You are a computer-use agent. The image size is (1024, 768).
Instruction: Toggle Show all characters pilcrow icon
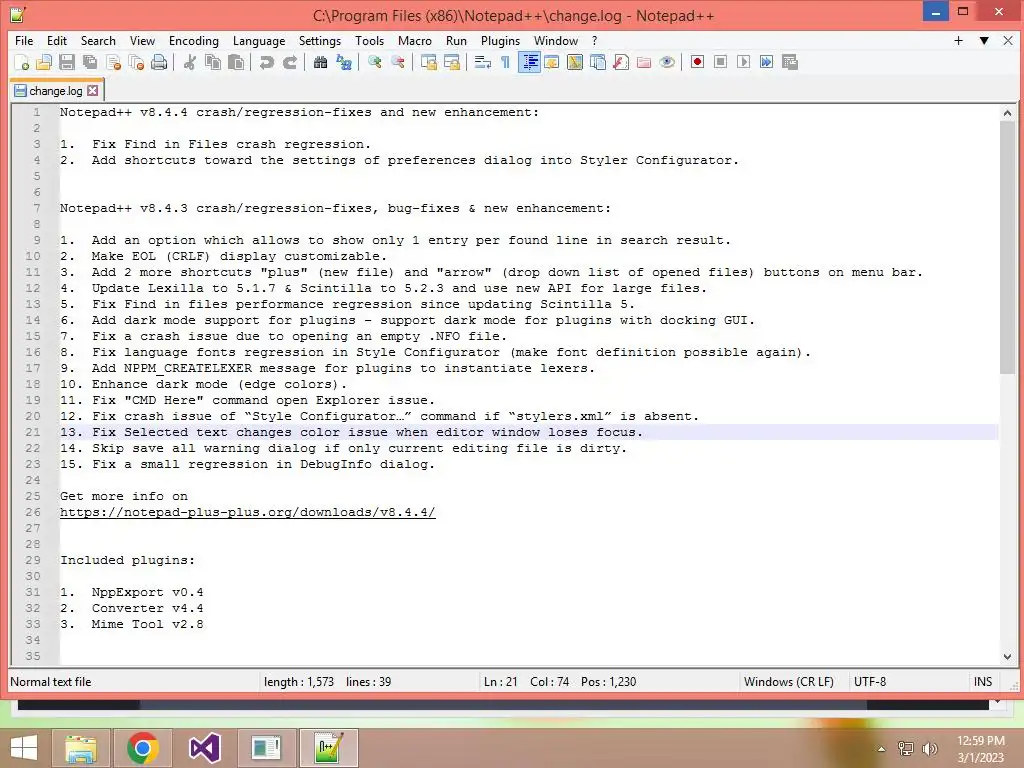[505, 62]
